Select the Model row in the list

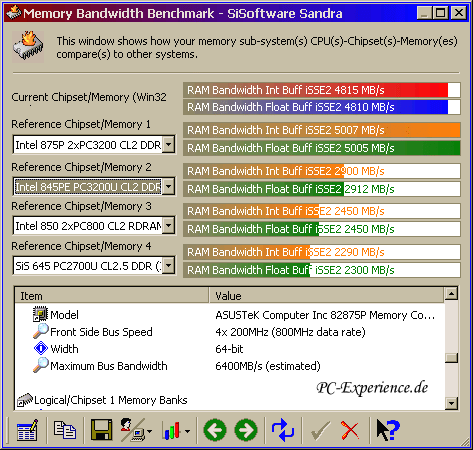pos(64,315)
